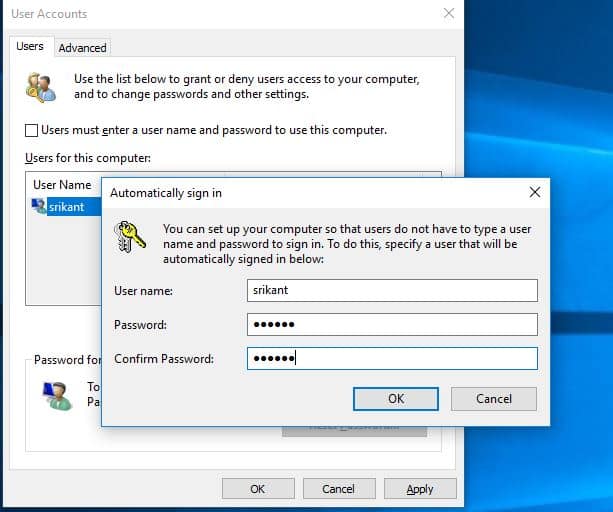
Task: Focus the Confirm Password input field
Action: 392,358
